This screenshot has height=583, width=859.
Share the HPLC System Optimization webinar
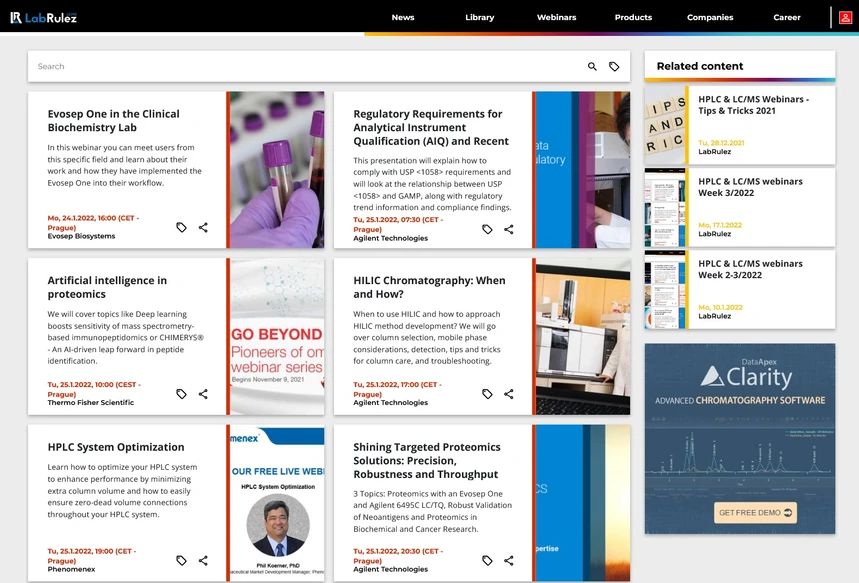pyautogui.click(x=203, y=561)
